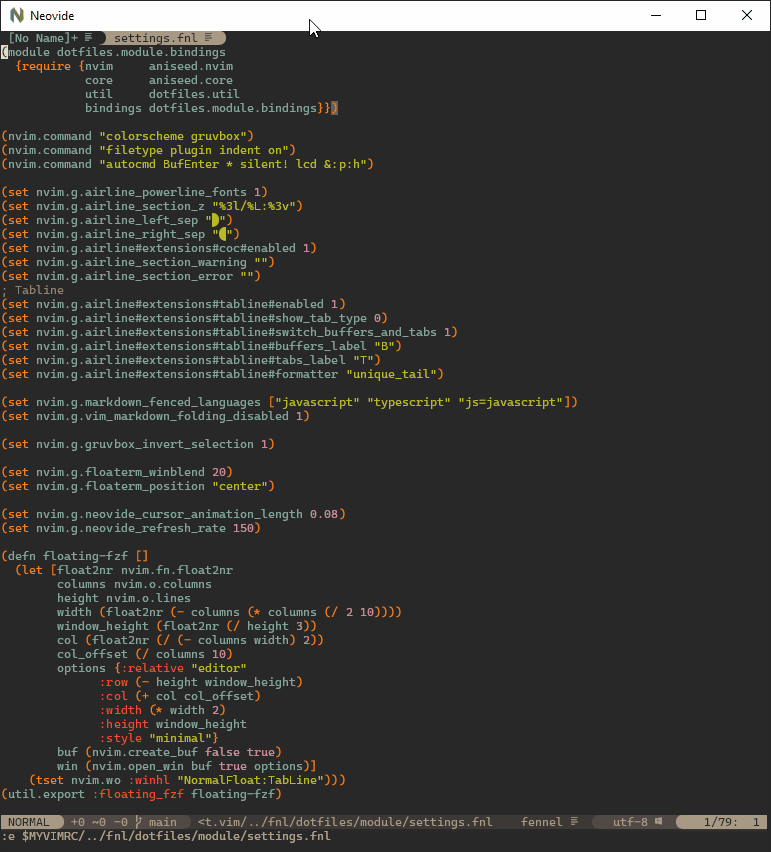Click the floaterm_winblend value 20
Screen dimensions: 771x852
(219, 472)
